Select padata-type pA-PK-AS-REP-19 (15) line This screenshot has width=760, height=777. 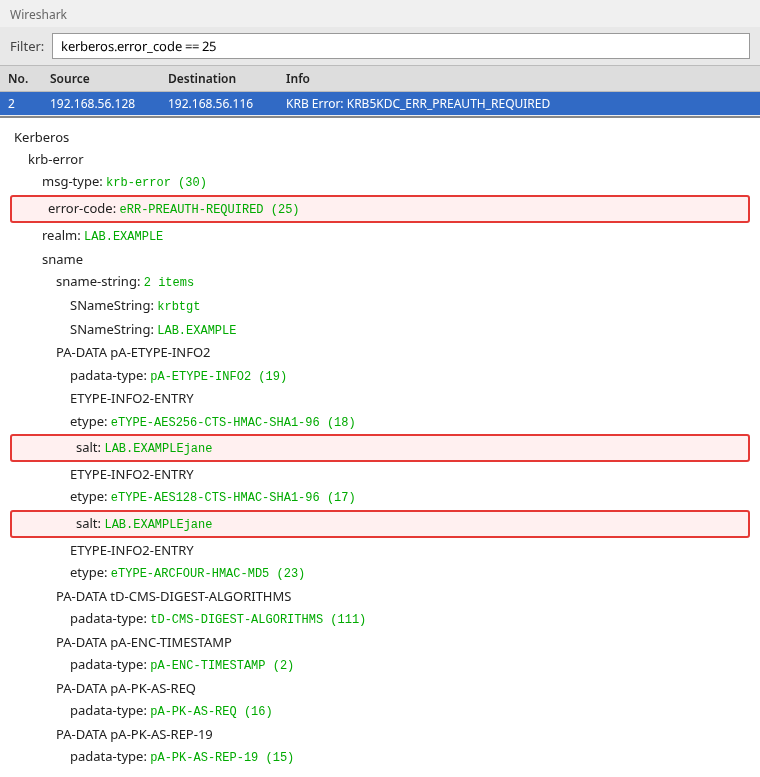pos(182,757)
